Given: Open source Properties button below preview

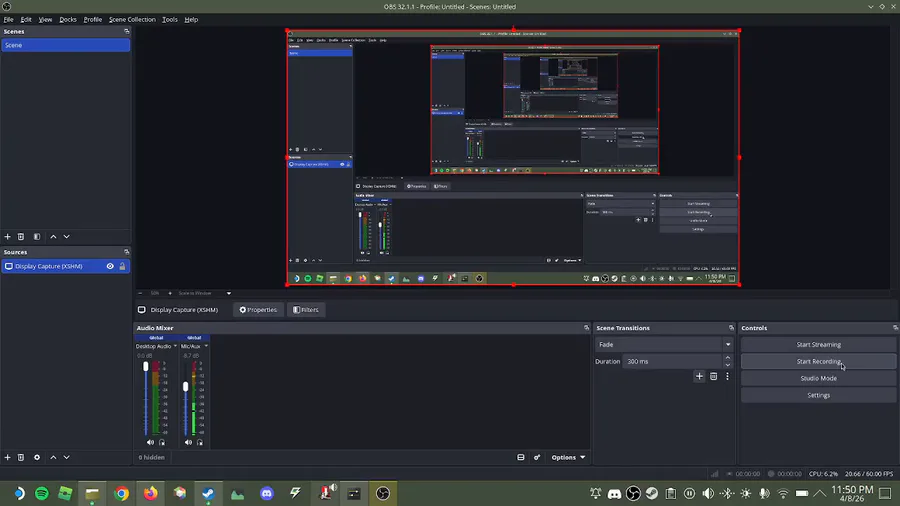Looking at the screenshot, I should point(258,310).
